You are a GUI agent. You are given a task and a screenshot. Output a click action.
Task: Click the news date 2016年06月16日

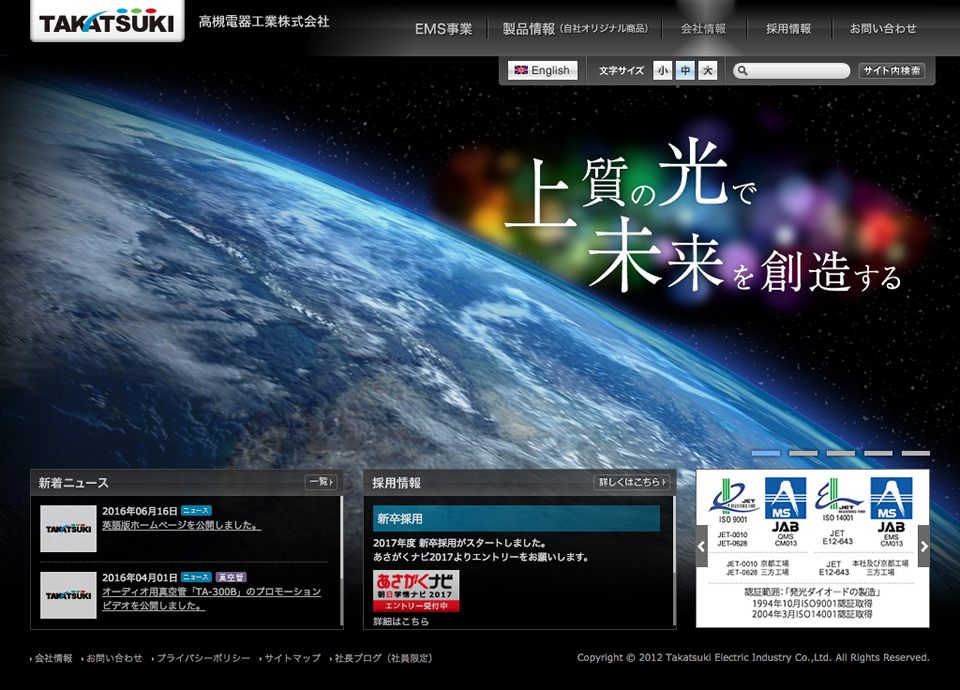pos(140,511)
